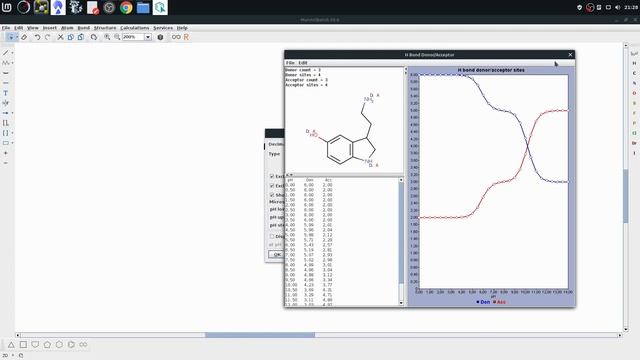Open the zoom percentage dropdown
This screenshot has width=640, height=360.
point(148,37)
